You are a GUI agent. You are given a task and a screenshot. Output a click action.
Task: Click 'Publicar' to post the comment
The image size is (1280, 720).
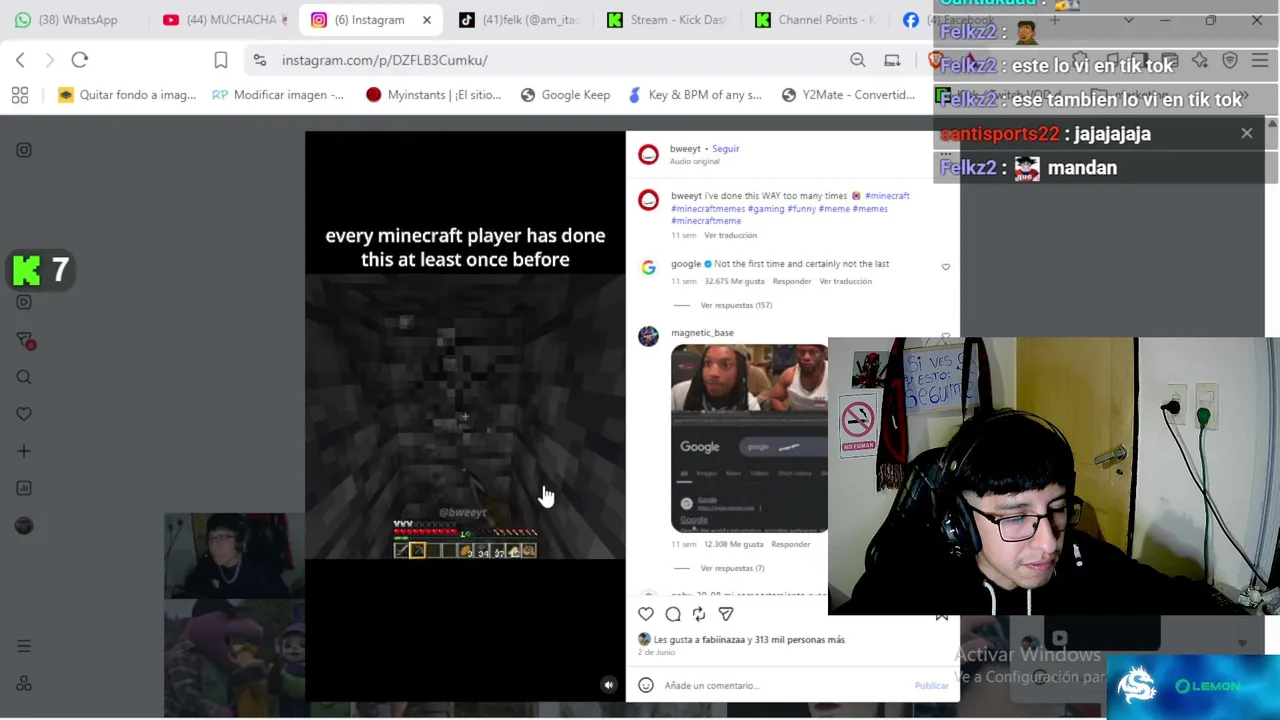tap(931, 685)
